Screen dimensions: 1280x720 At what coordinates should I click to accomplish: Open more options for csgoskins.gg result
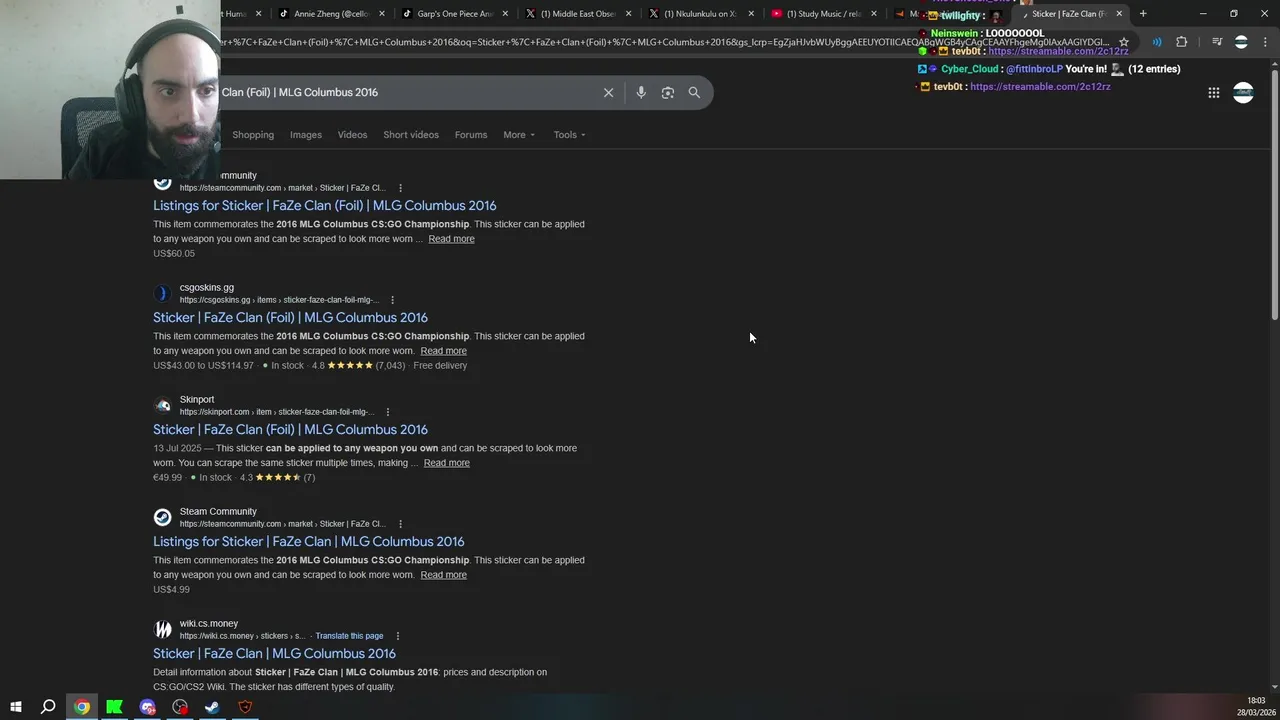click(x=392, y=300)
